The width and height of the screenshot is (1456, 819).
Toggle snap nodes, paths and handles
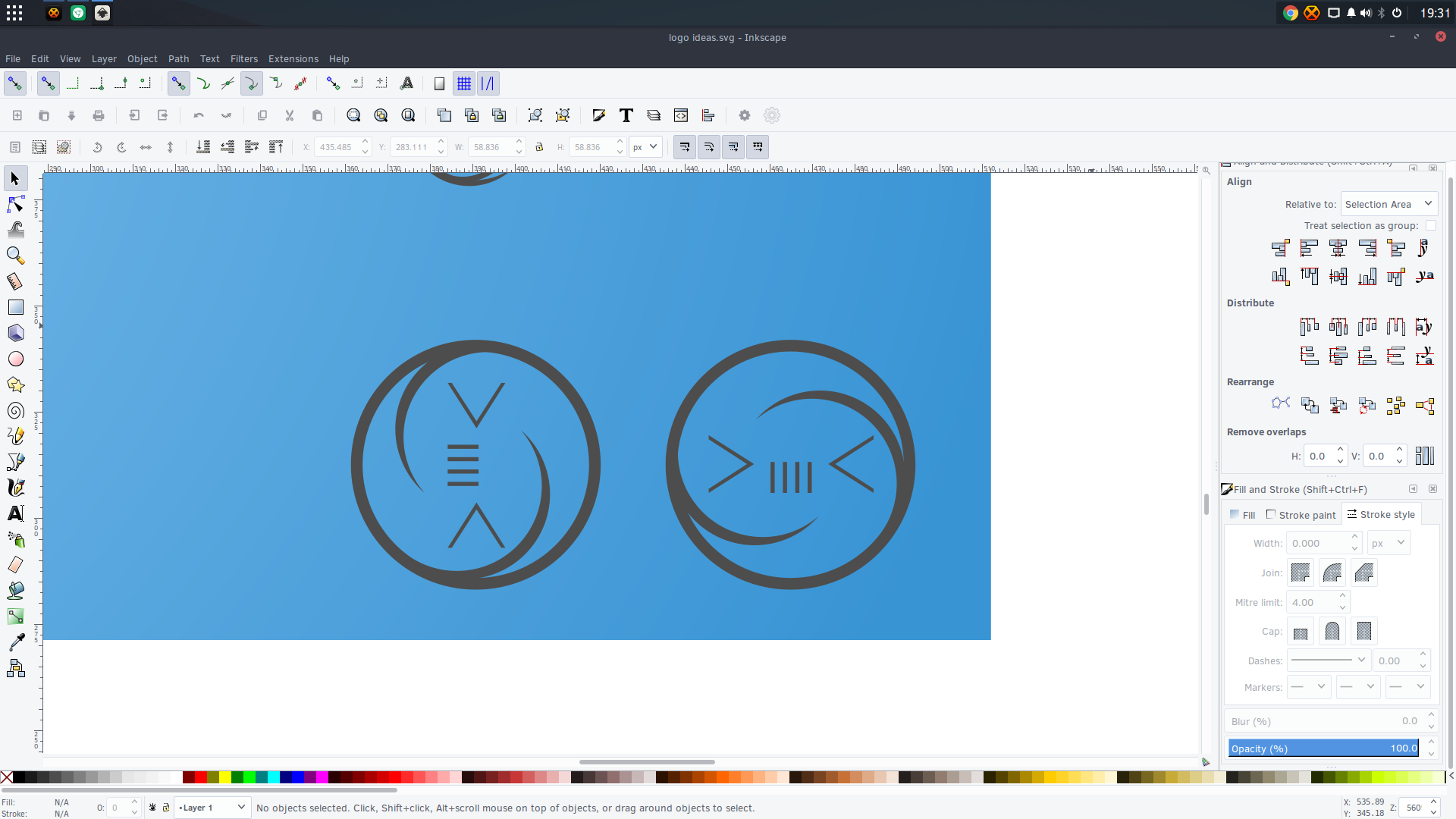(178, 83)
